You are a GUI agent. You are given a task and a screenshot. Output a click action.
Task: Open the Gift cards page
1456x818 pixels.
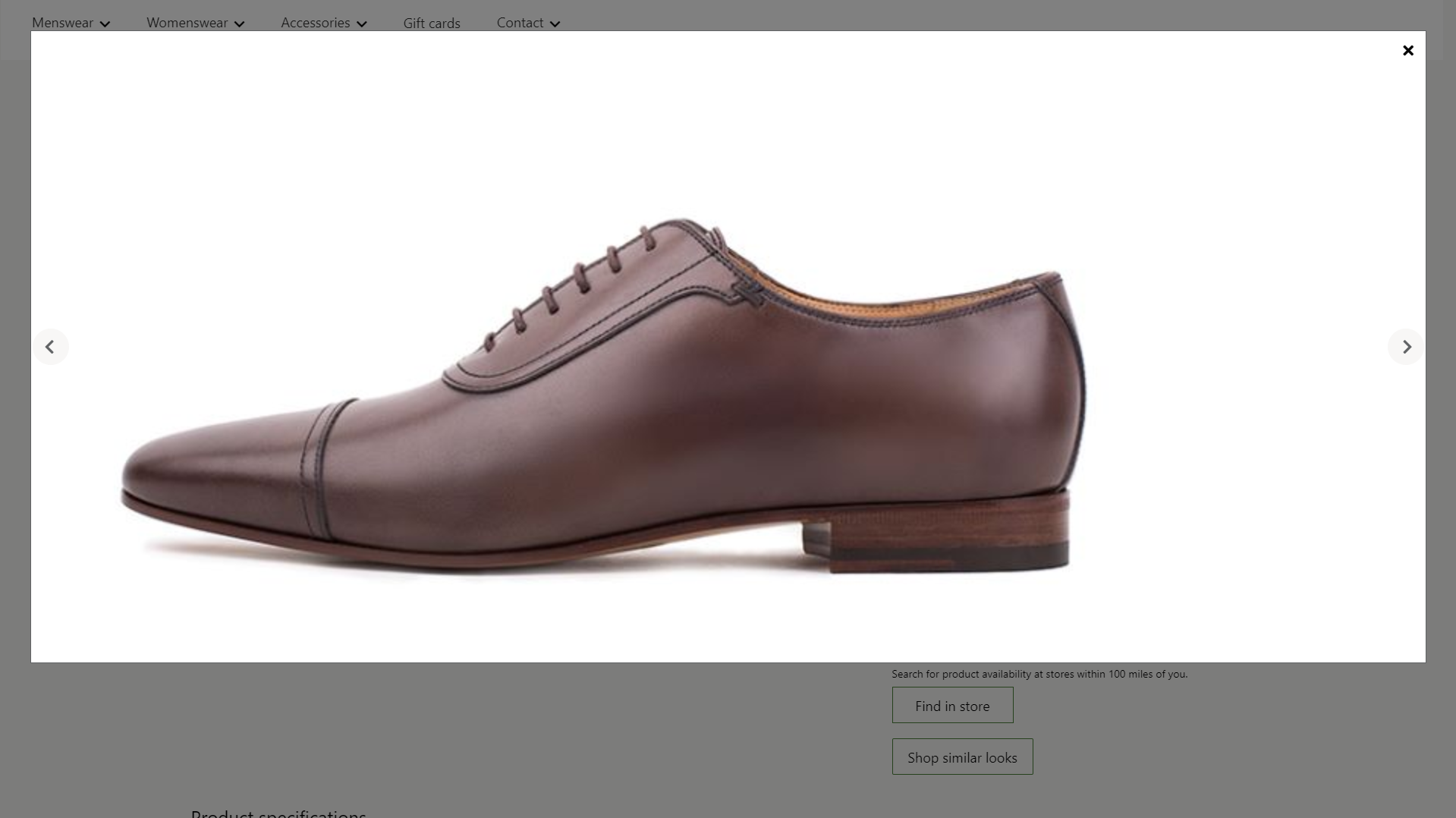[x=432, y=24]
